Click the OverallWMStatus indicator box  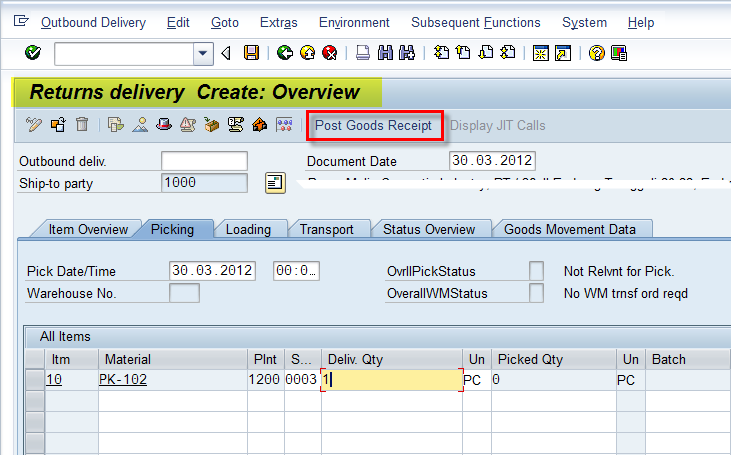537,293
